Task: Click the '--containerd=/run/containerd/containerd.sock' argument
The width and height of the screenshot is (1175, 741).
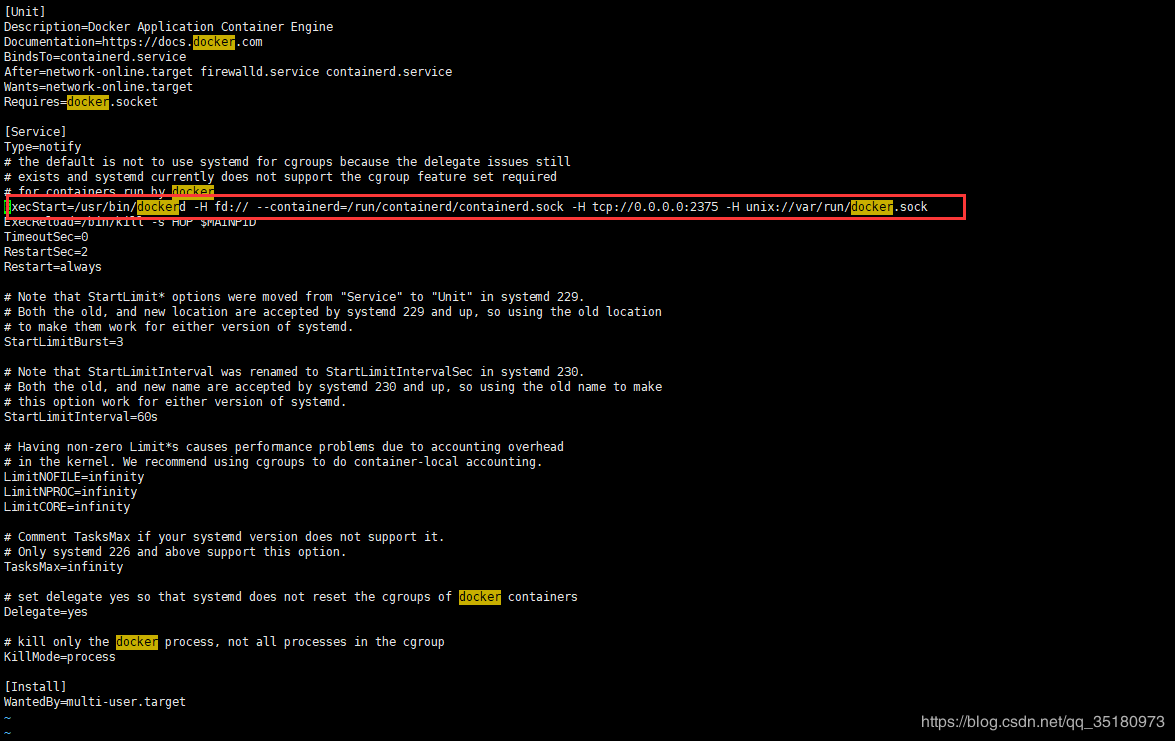Action: click(x=410, y=207)
